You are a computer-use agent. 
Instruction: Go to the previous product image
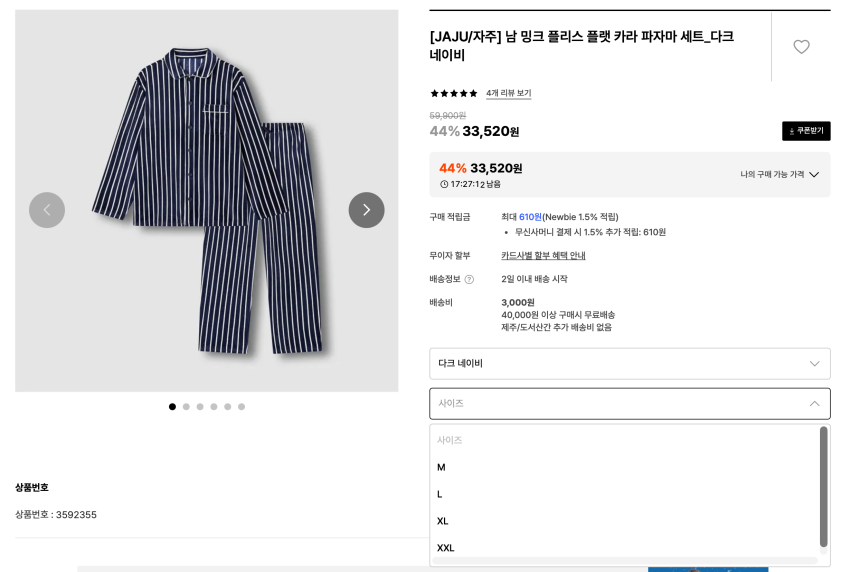click(47, 210)
